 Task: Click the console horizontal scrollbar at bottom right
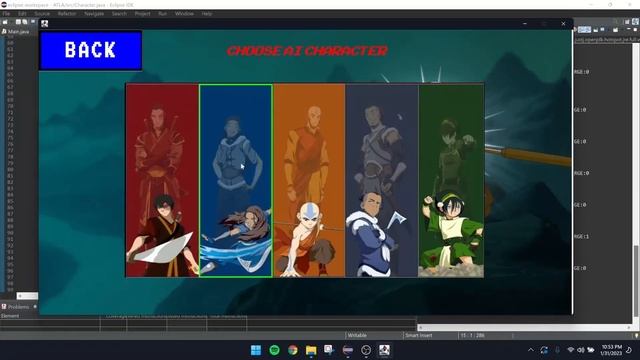525,327
